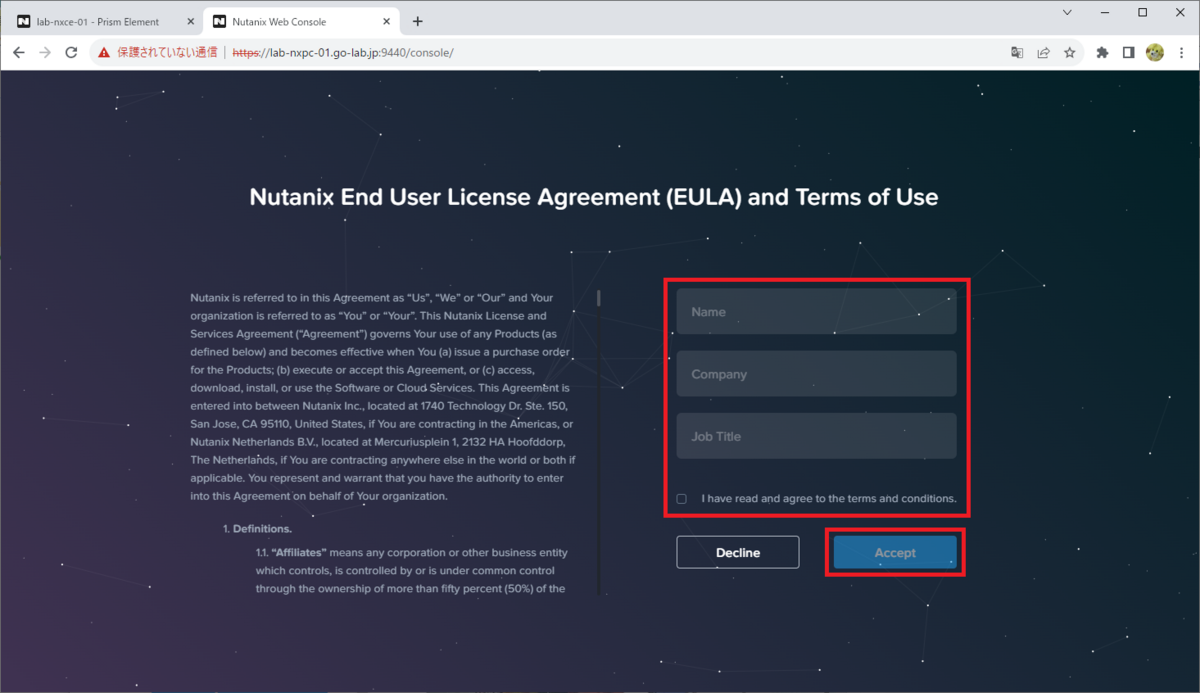
Task: Check the agree to terms checkbox
Action: tap(682, 499)
